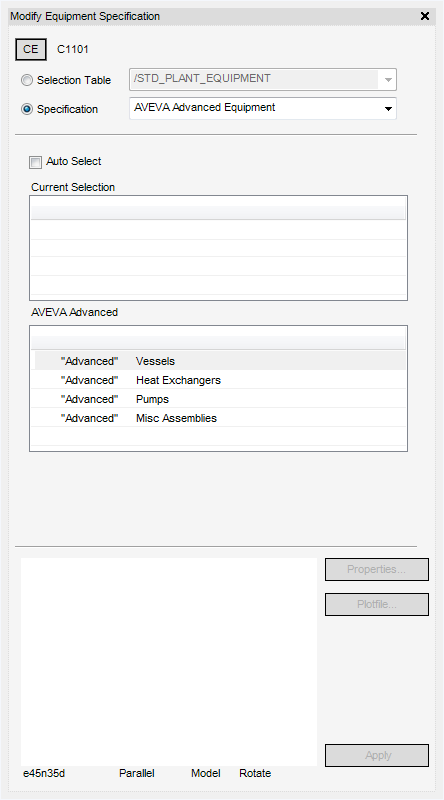Select the Pumps row
Image resolution: width=444 pixels, height=800 pixels.
coord(220,399)
